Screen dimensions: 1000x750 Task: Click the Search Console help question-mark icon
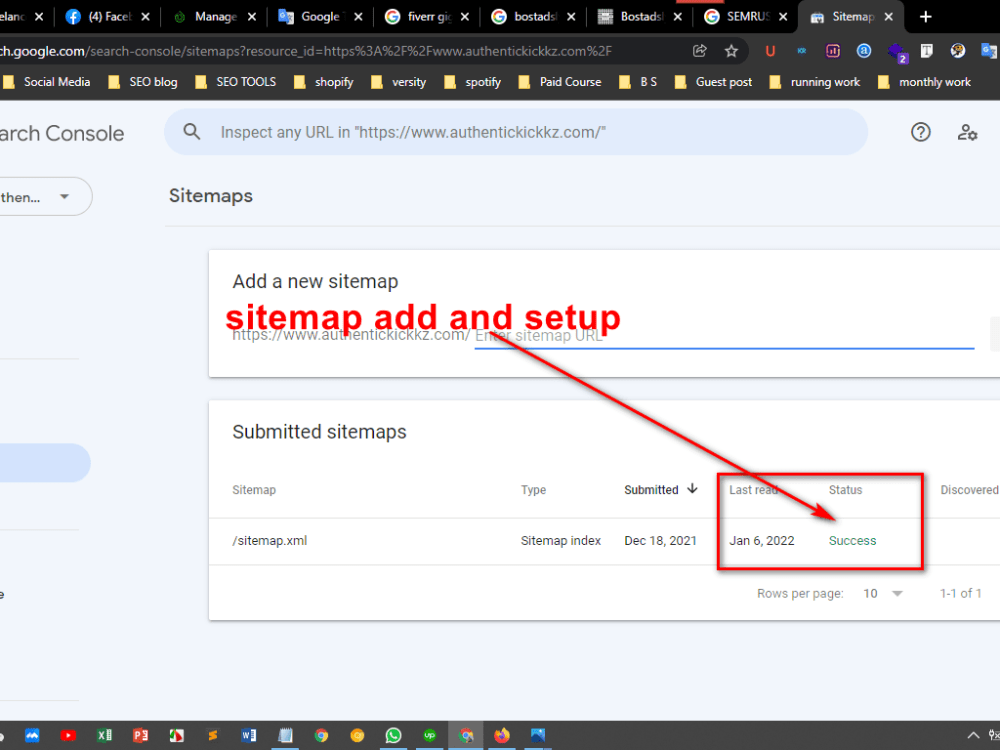tap(920, 132)
